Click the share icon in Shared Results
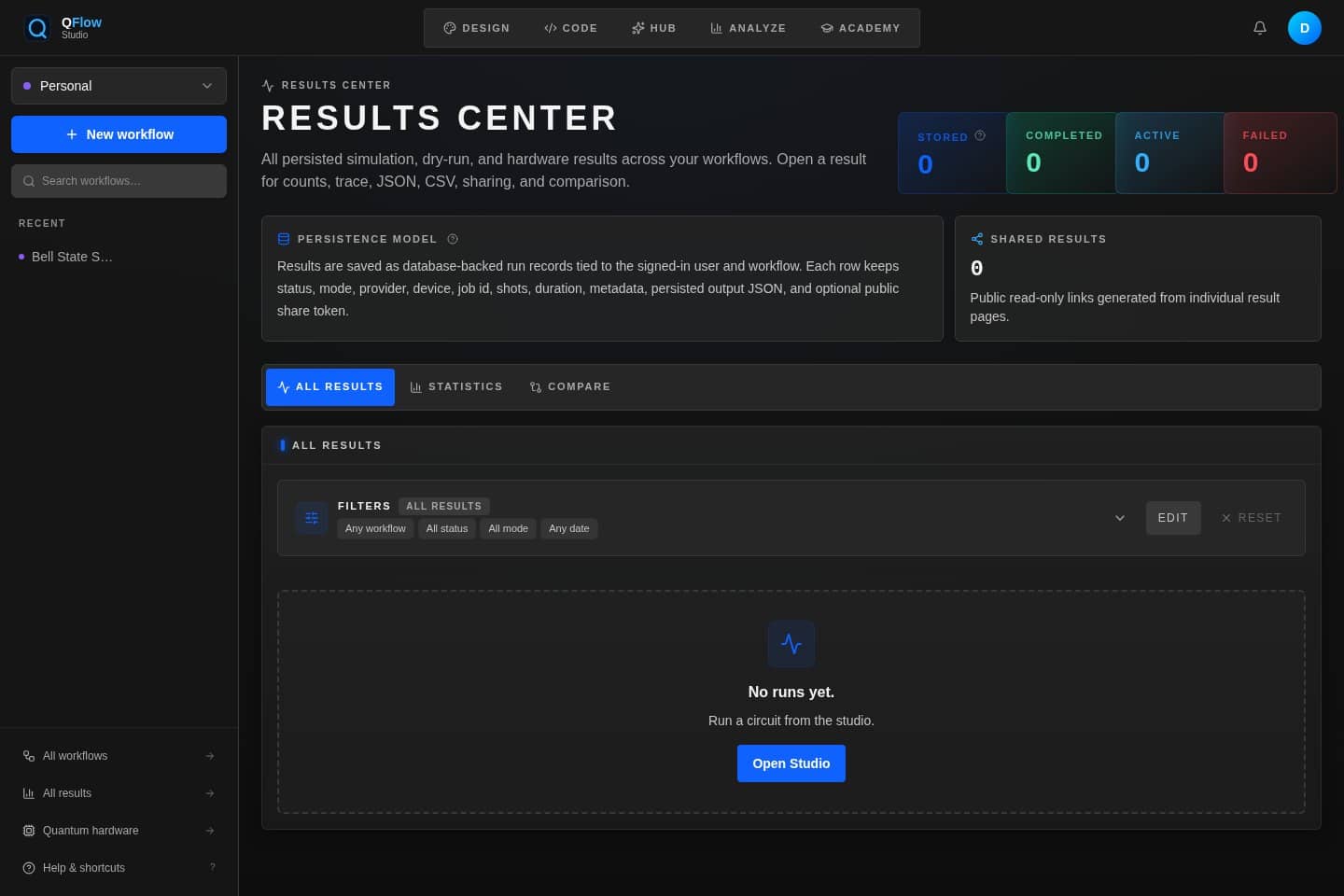The height and width of the screenshot is (896, 1344). (x=977, y=239)
